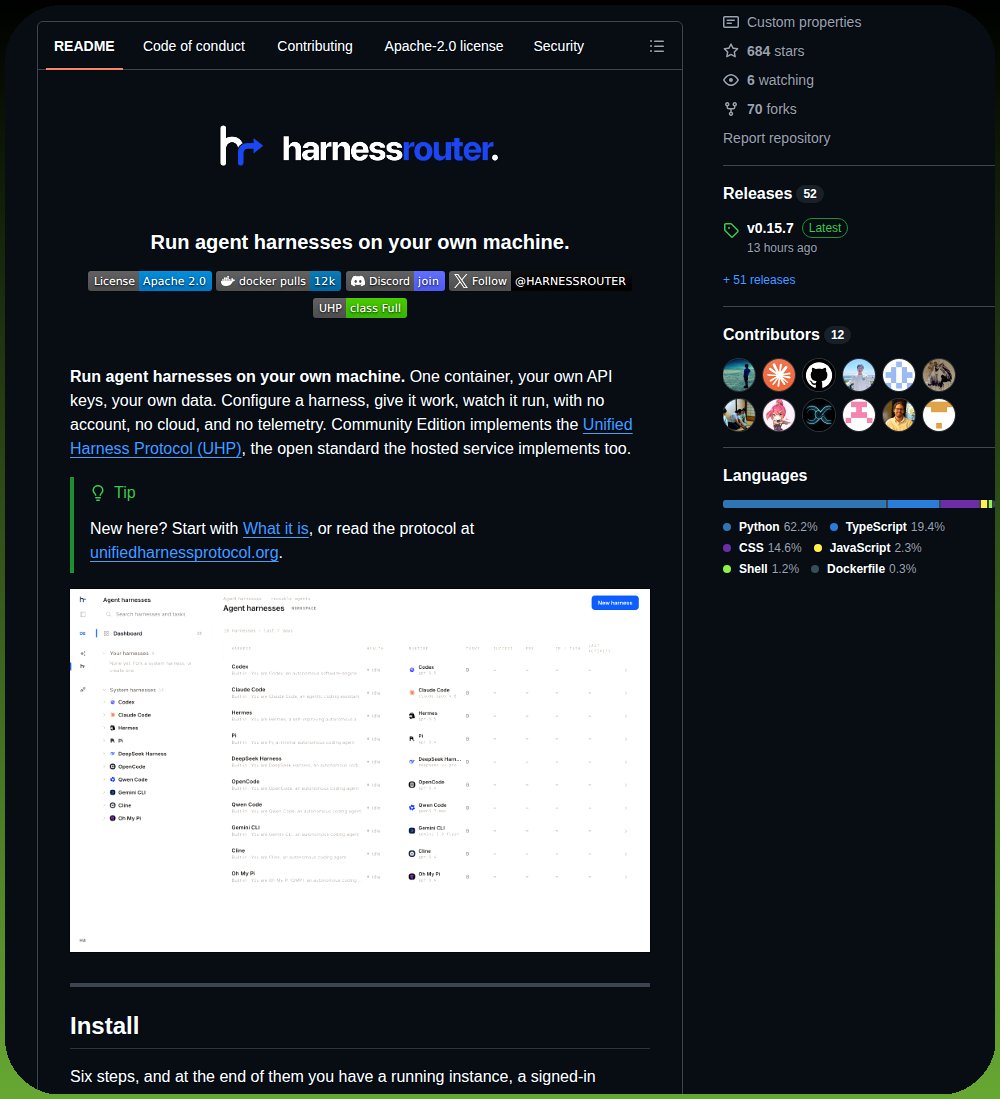Screen dimensions: 1000x1099
Task: Open the orange and white box avatar
Action: (938, 415)
